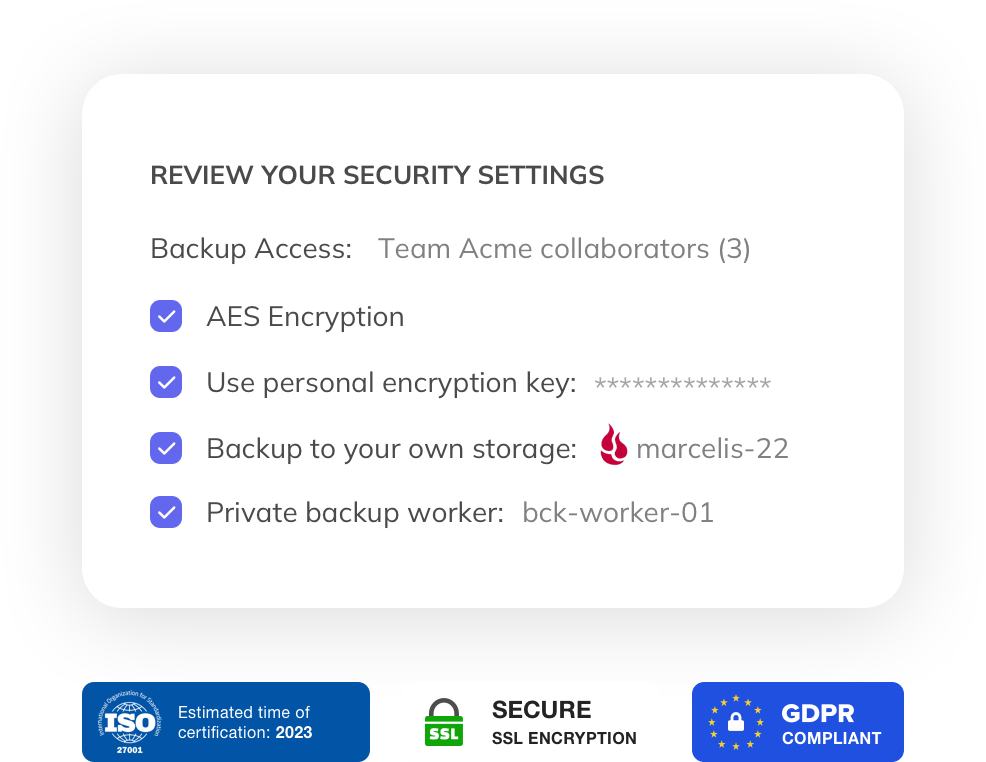The width and height of the screenshot is (986, 762).
Task: Choose the bck-worker-01 backup worker
Action: (618, 513)
